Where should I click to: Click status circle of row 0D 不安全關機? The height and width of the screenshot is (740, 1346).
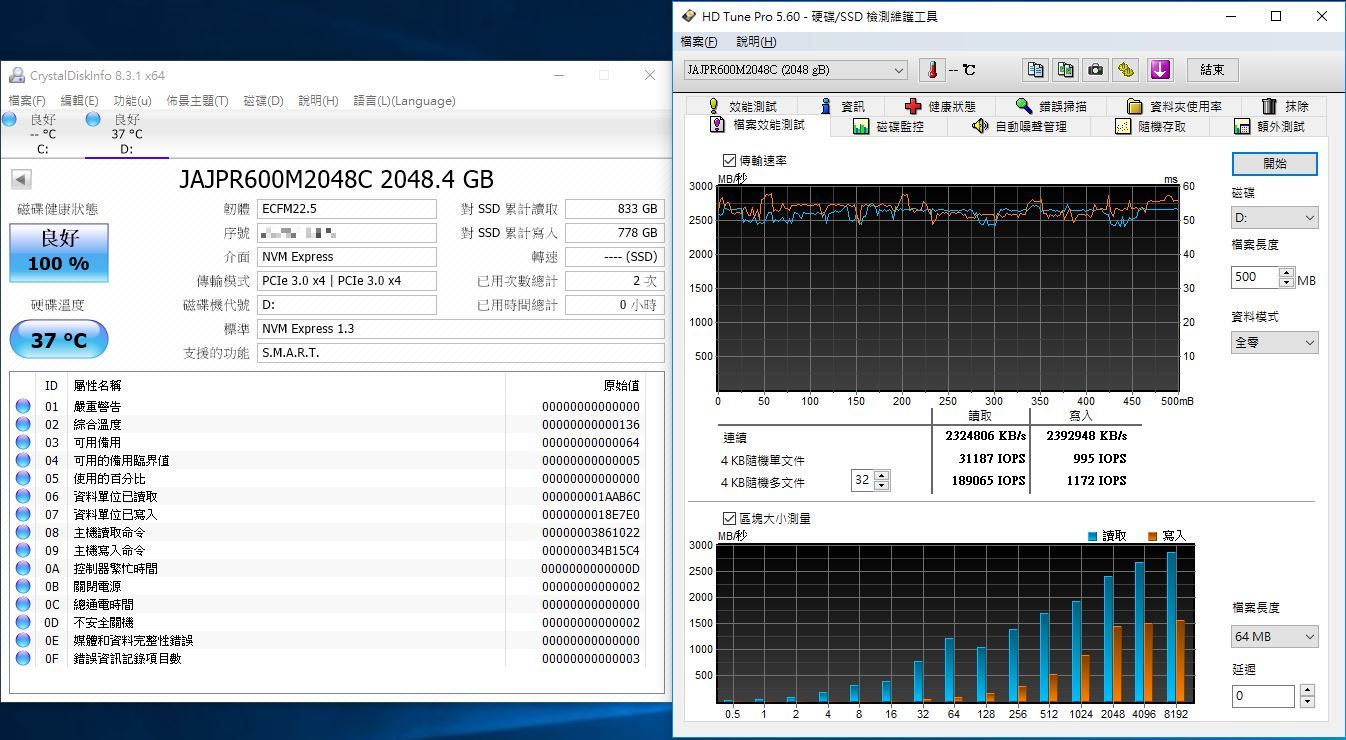23,623
